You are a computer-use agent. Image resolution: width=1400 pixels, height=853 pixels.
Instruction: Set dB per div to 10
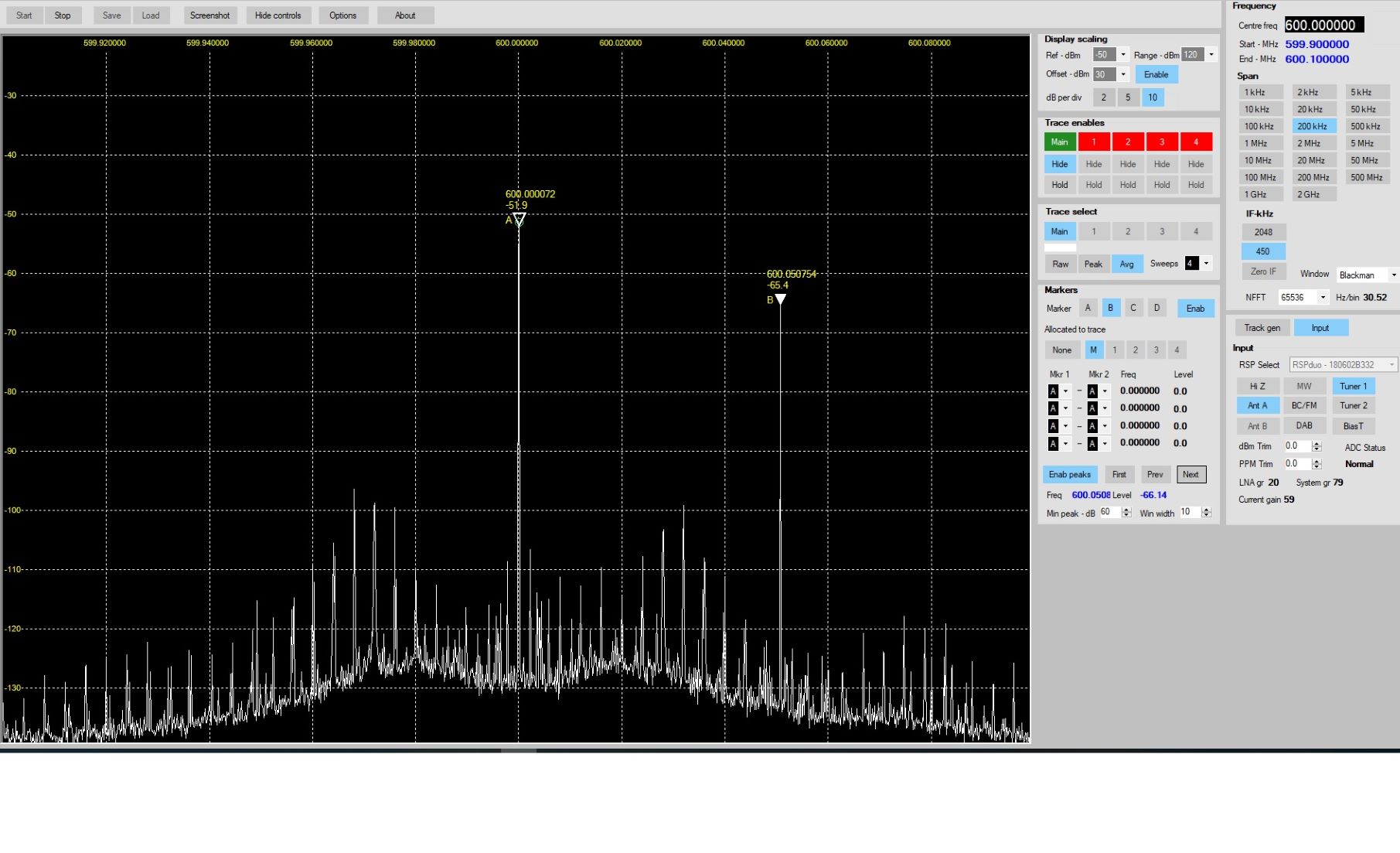click(x=1153, y=97)
